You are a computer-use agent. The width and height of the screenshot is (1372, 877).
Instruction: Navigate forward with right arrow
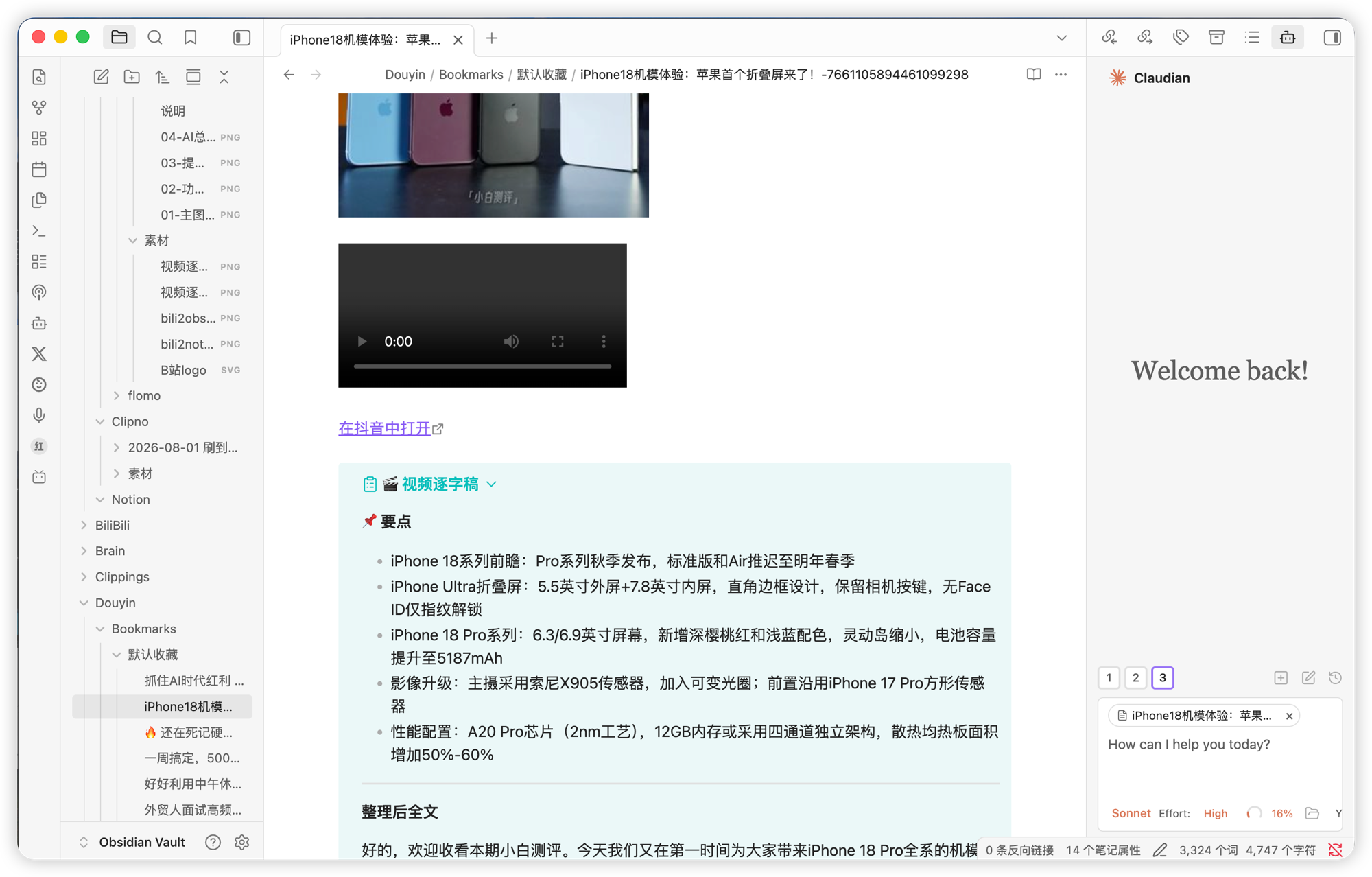click(x=316, y=75)
